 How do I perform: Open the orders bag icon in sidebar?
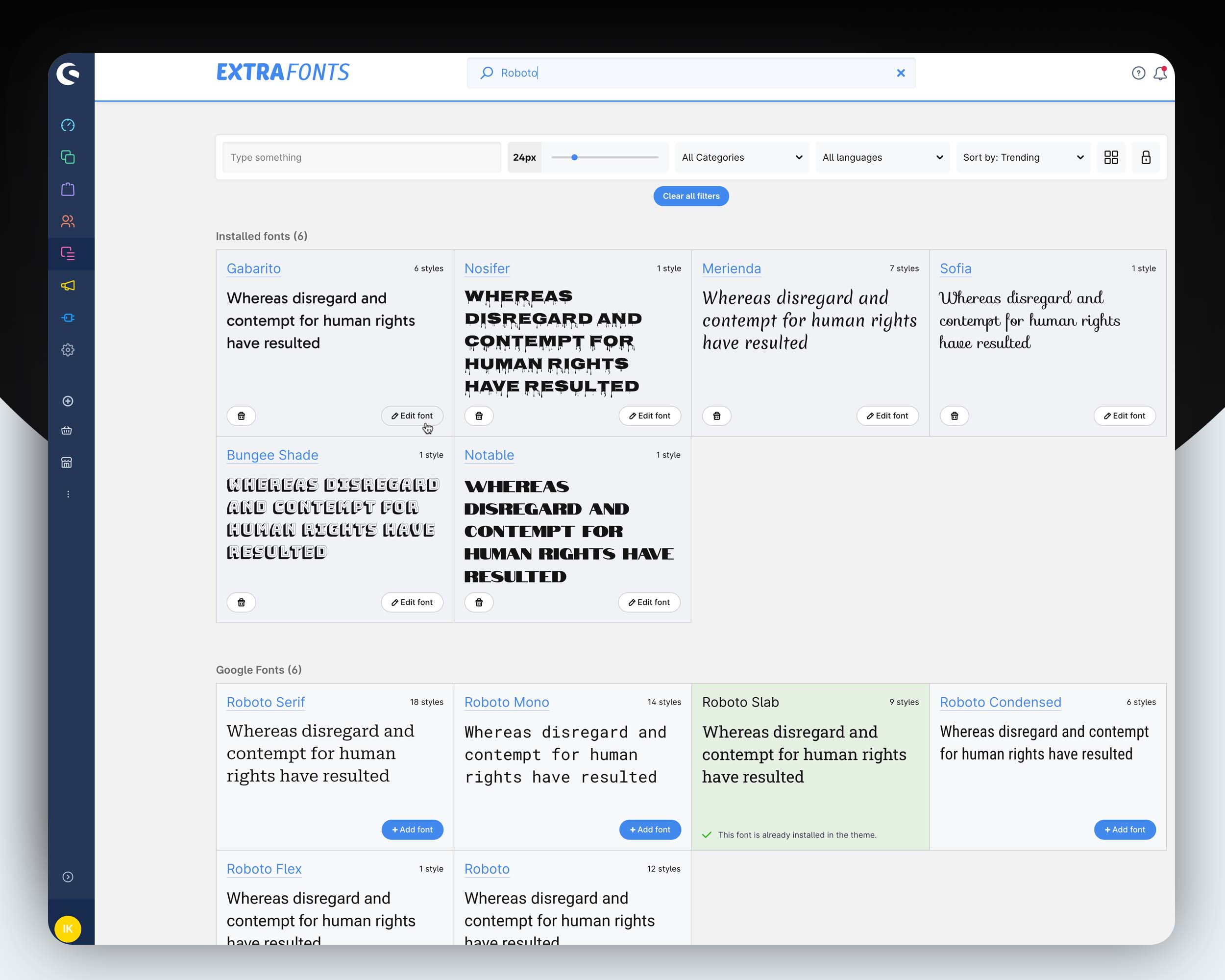(68, 189)
